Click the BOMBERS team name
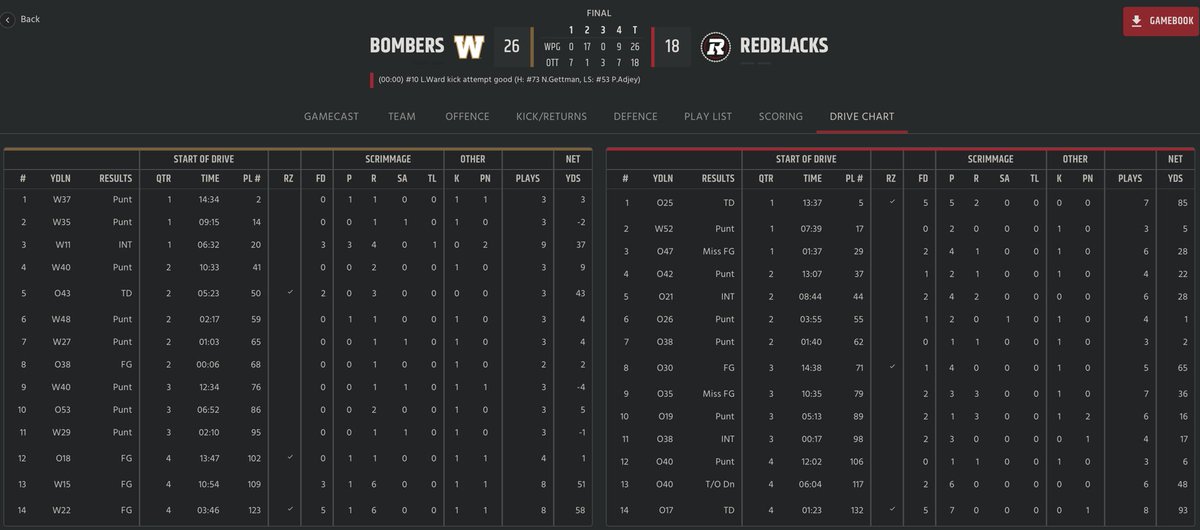 point(407,46)
